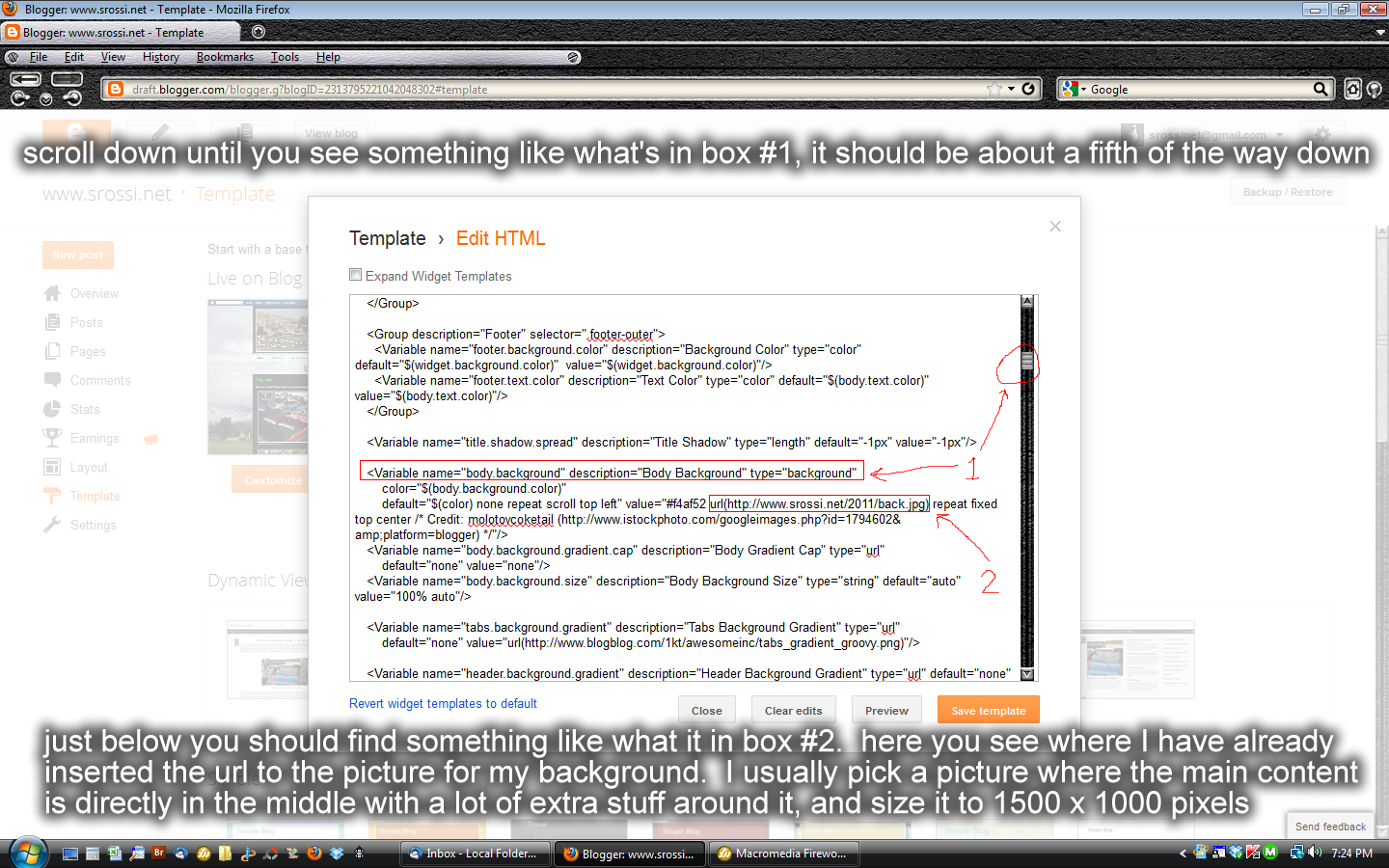Image resolution: width=1389 pixels, height=868 pixels.
Task: Open the View menu
Action: tap(113, 57)
